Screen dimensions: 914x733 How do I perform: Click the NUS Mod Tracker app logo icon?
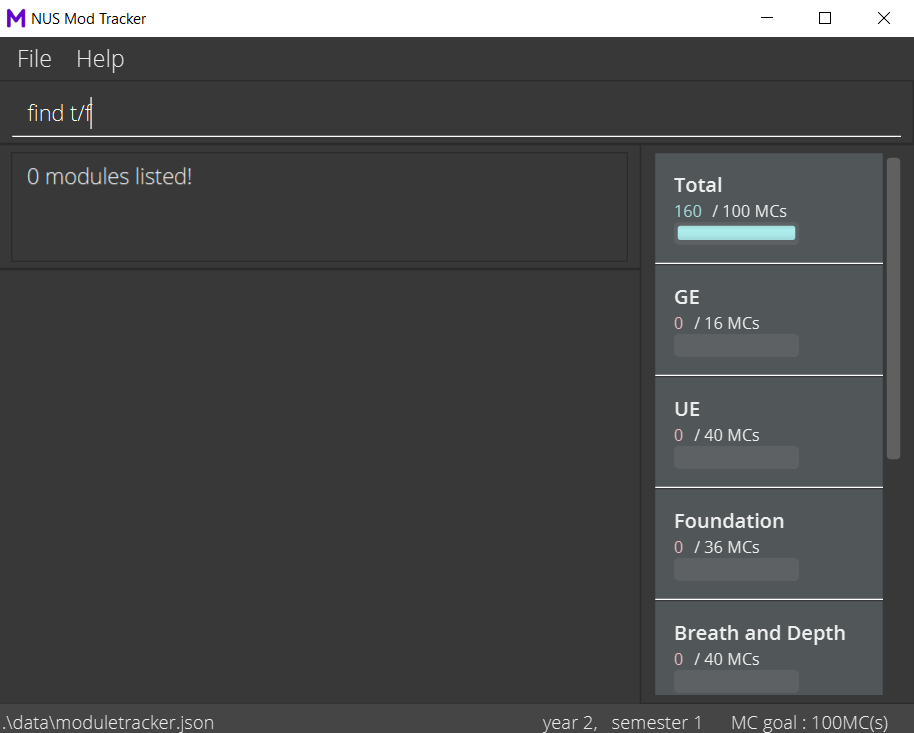click(16, 19)
